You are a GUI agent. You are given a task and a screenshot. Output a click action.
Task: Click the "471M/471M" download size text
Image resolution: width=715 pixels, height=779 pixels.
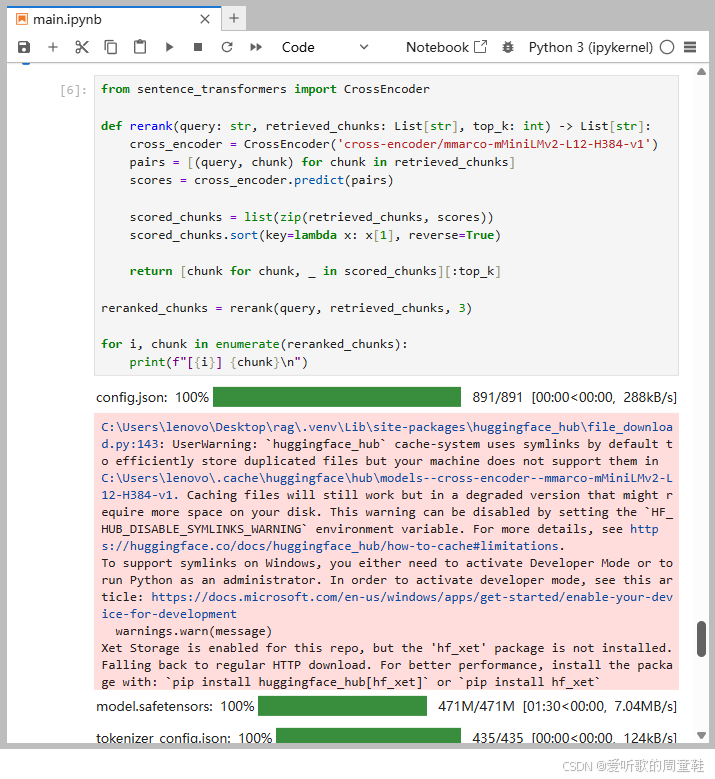(476, 706)
